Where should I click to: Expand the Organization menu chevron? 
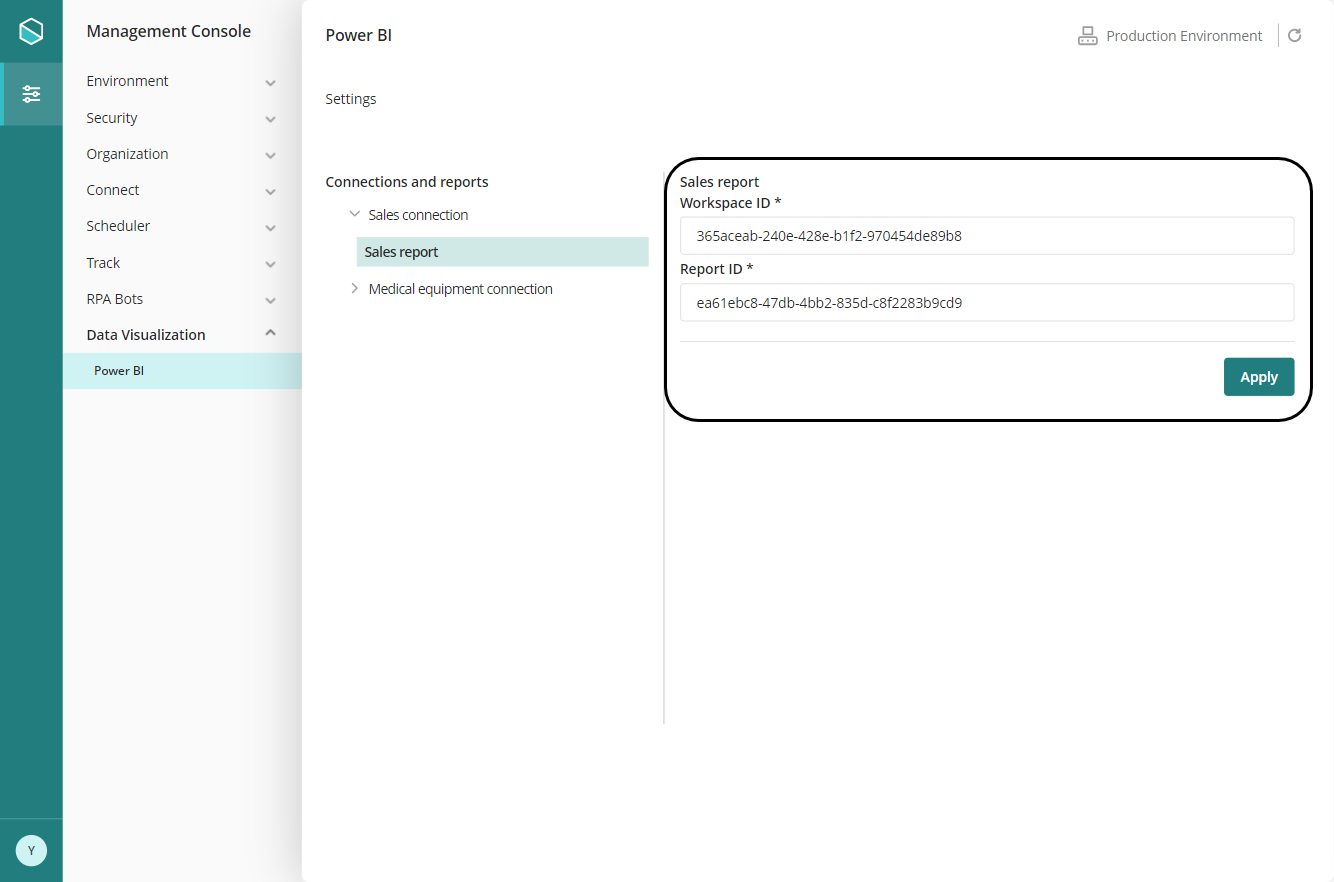coord(270,155)
